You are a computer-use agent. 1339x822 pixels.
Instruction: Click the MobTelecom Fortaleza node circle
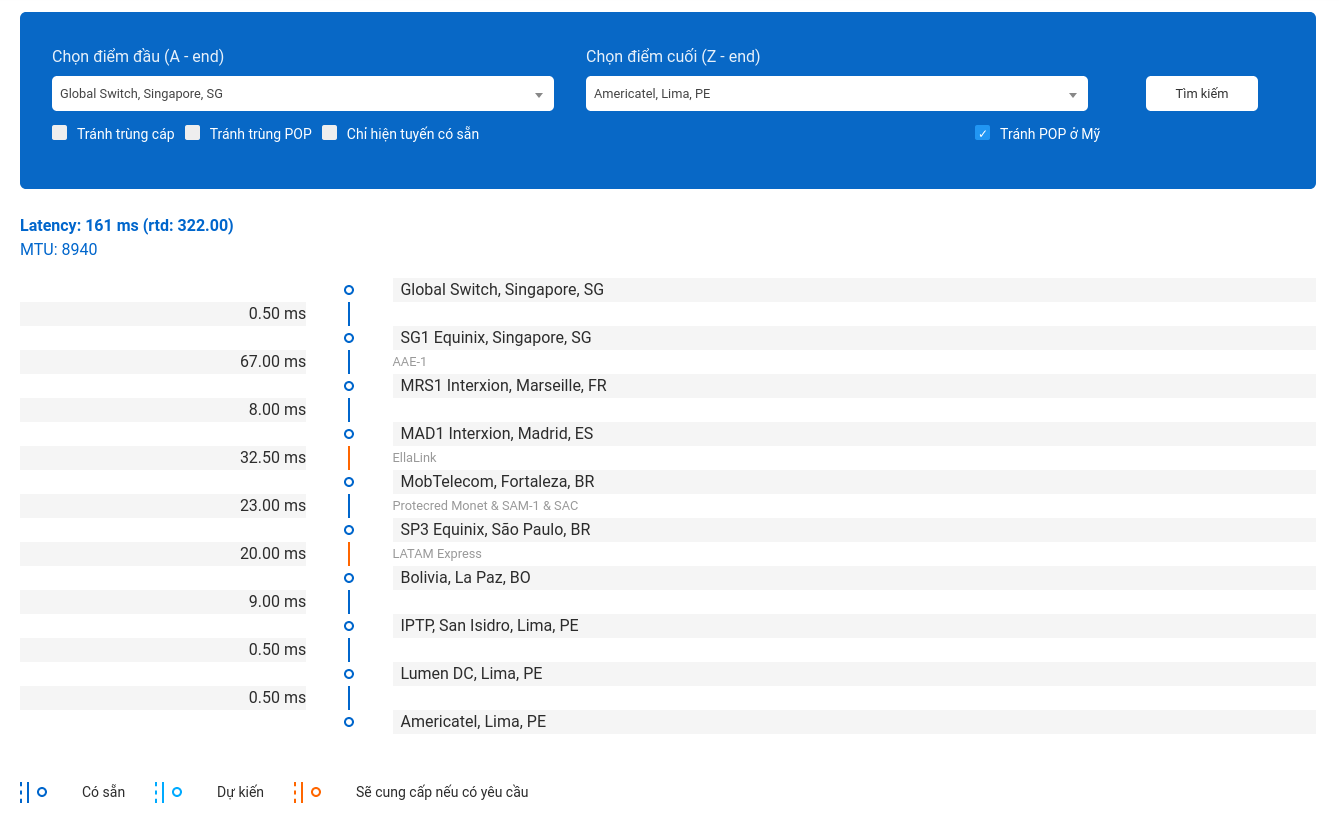349,482
